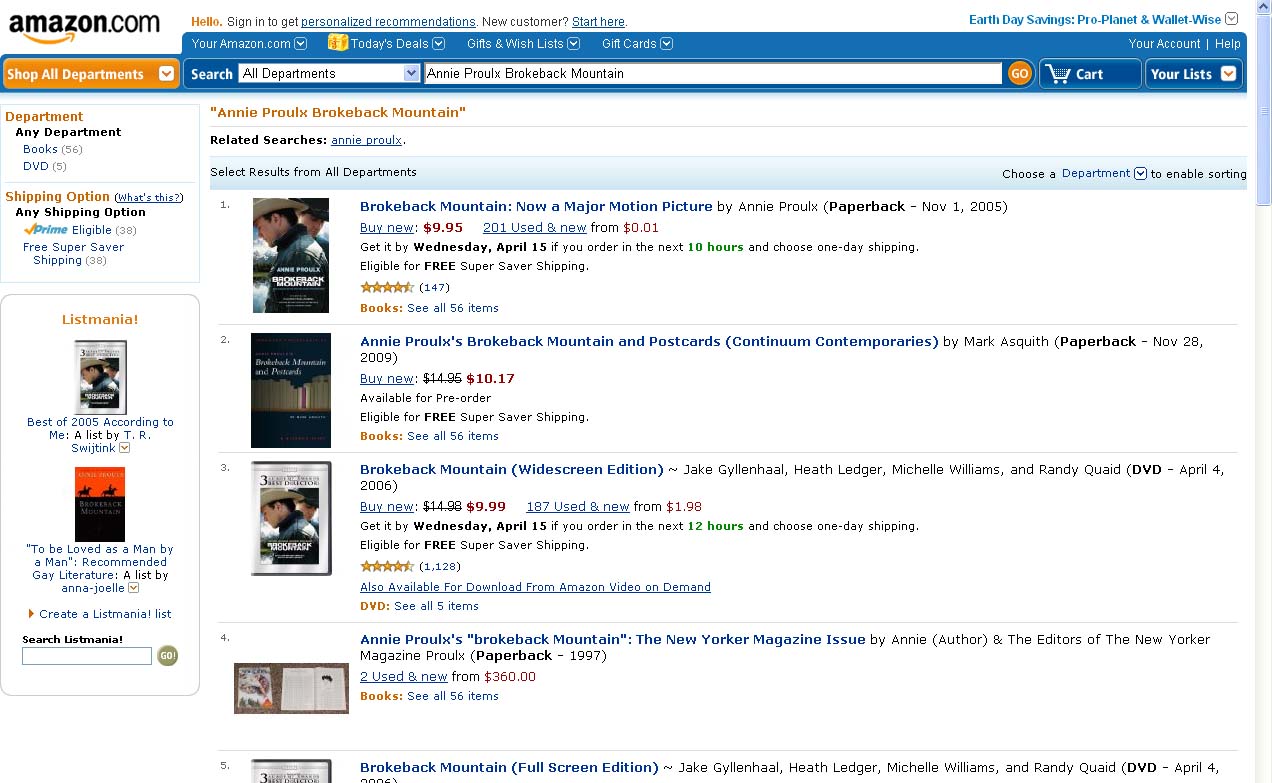
Task: Click star rating of first Brokeback result
Action: 386,288
